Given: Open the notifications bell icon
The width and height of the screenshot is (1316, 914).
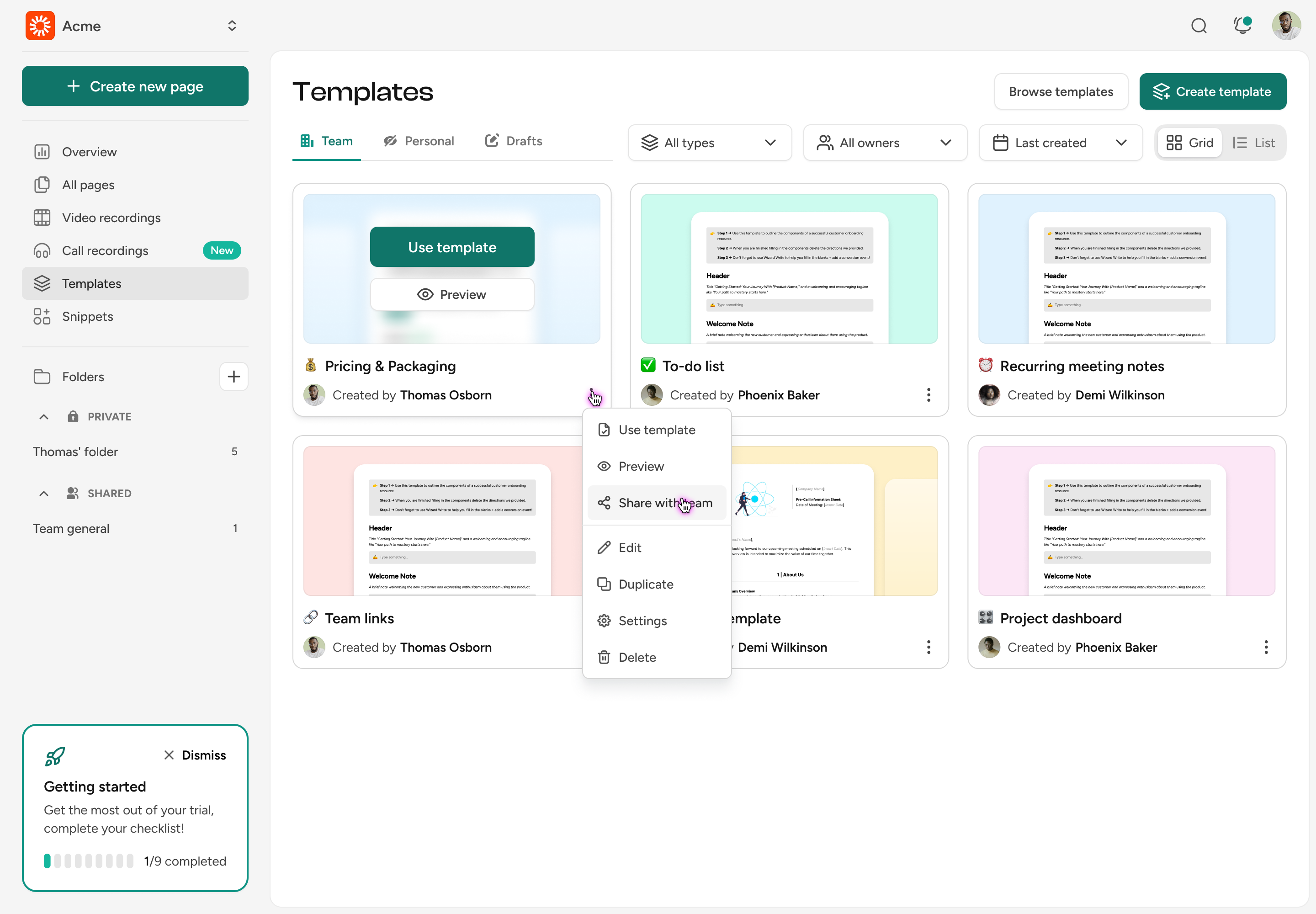Looking at the screenshot, I should 1242,26.
